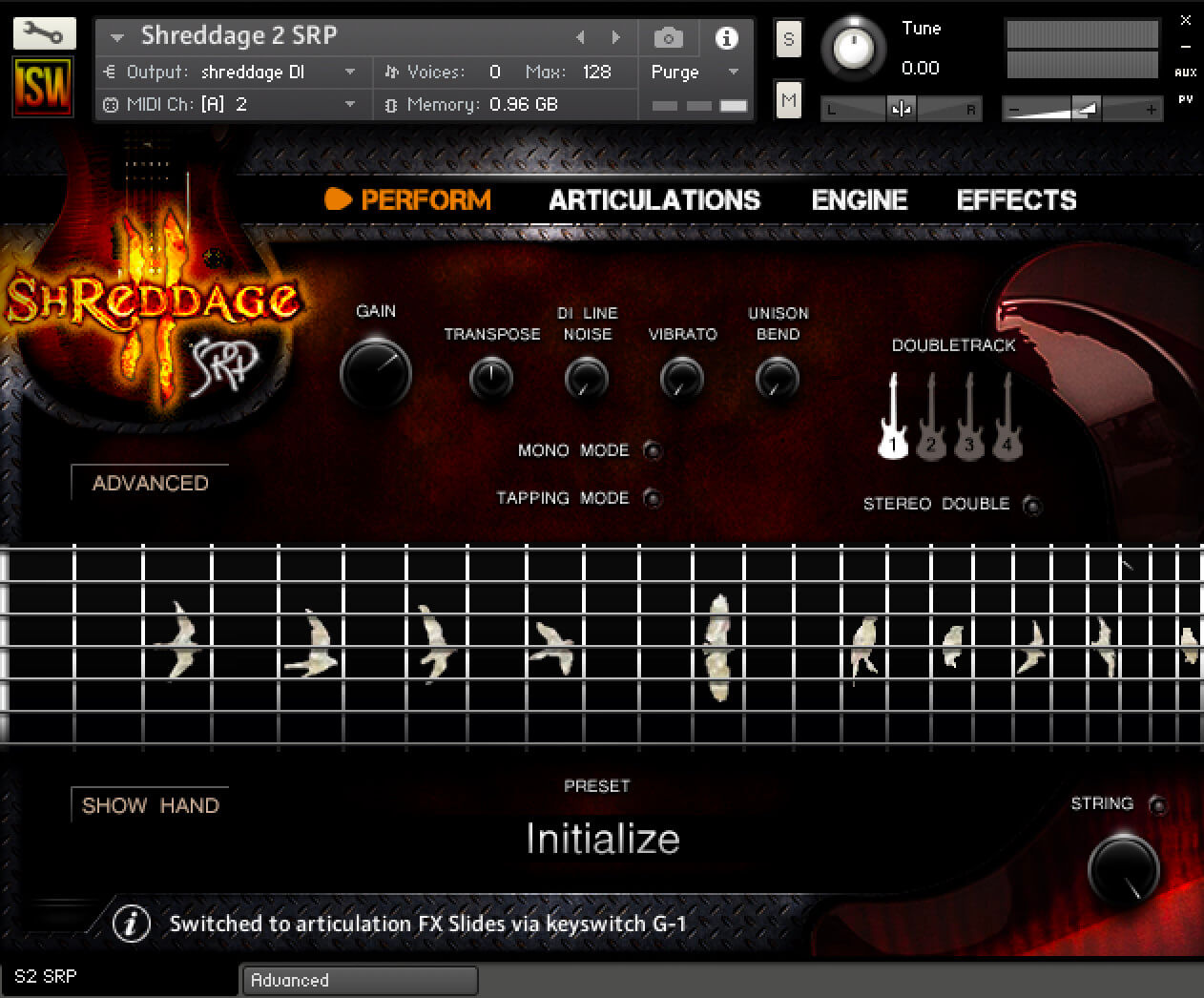This screenshot has height=998, width=1204.
Task: Click the DI Line Noise knob
Action: pos(587,379)
